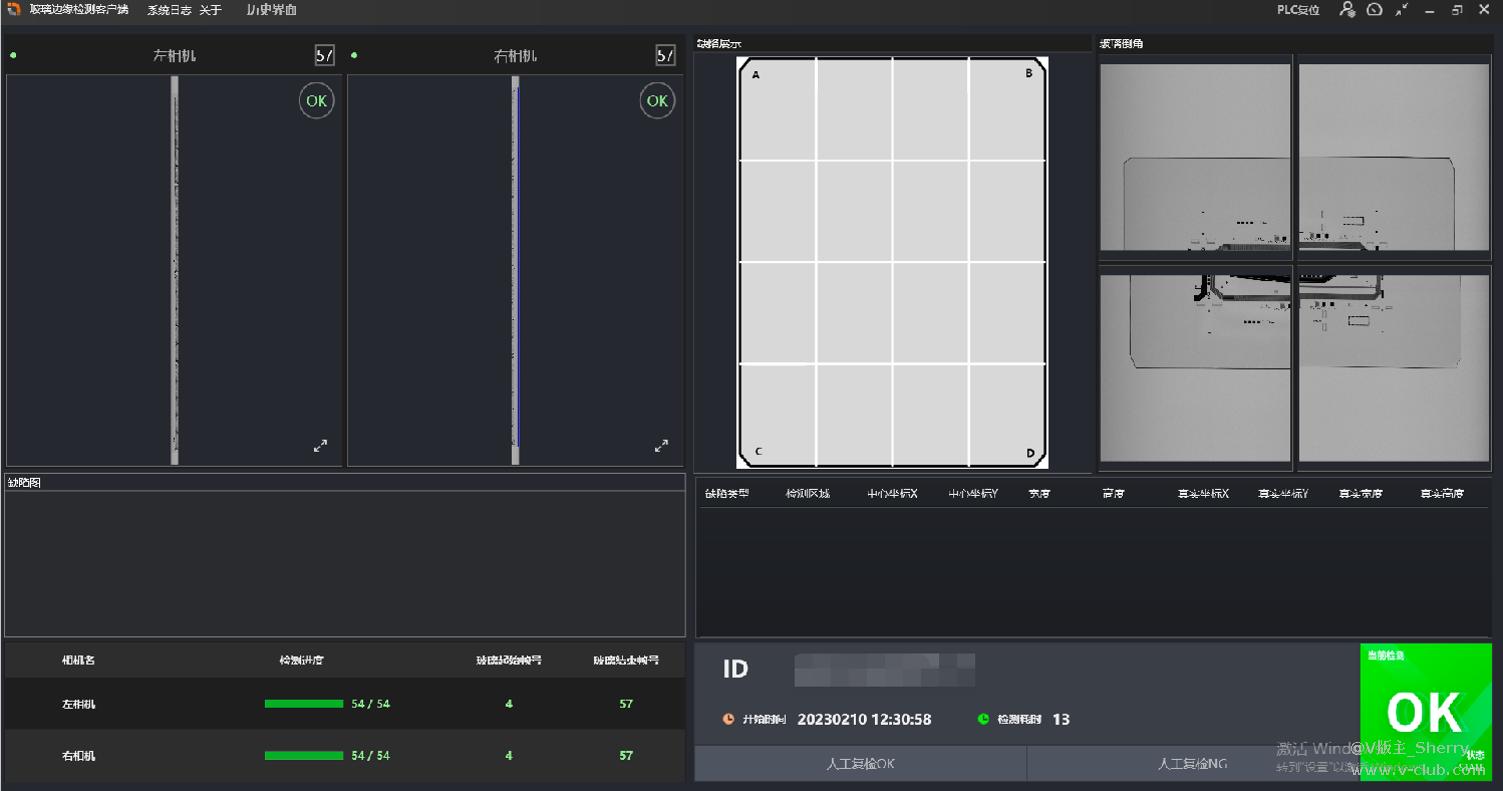Click the green status dot of 右相机
This screenshot has width=1503, height=791.
click(x=354, y=56)
